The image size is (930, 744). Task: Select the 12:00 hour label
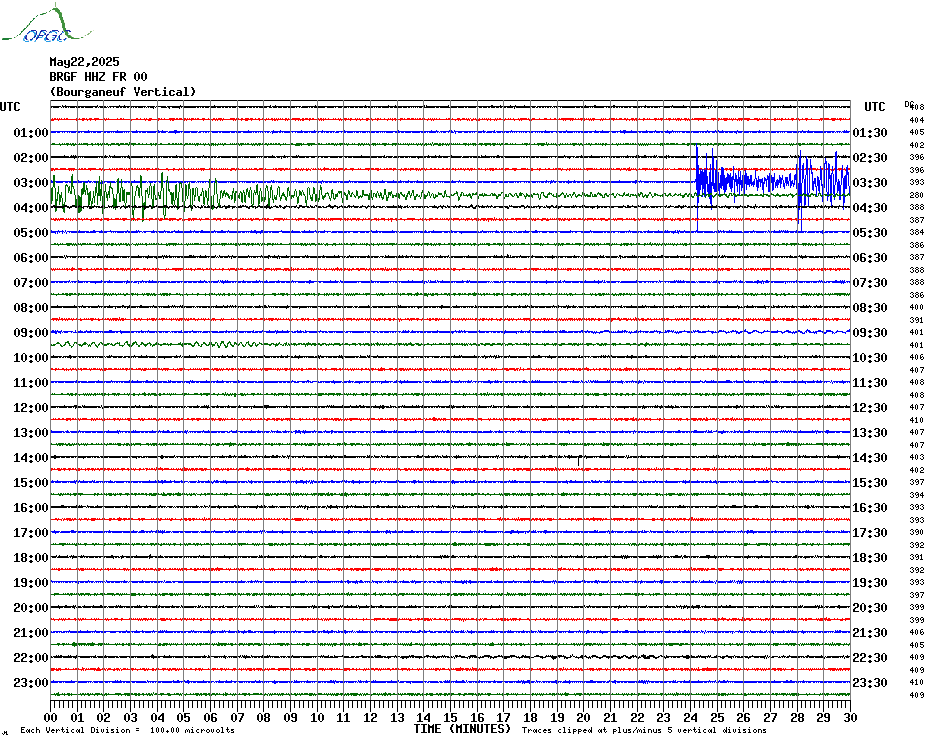pos(31,408)
